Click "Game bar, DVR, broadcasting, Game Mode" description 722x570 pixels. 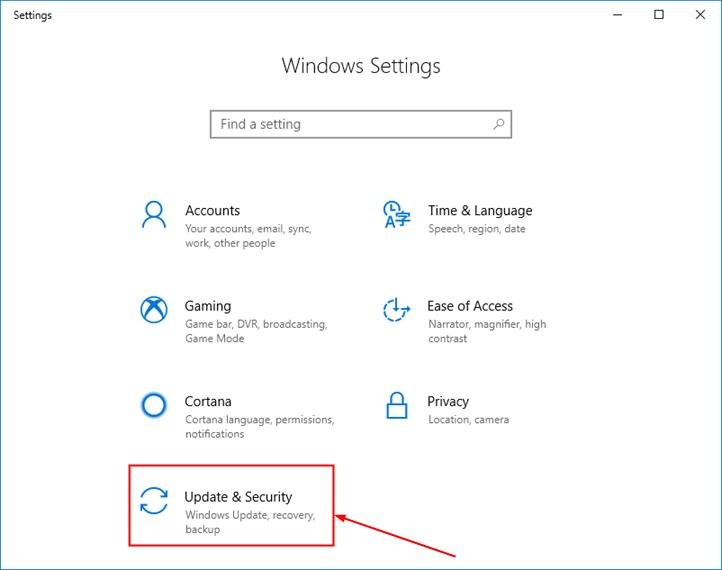click(256, 331)
